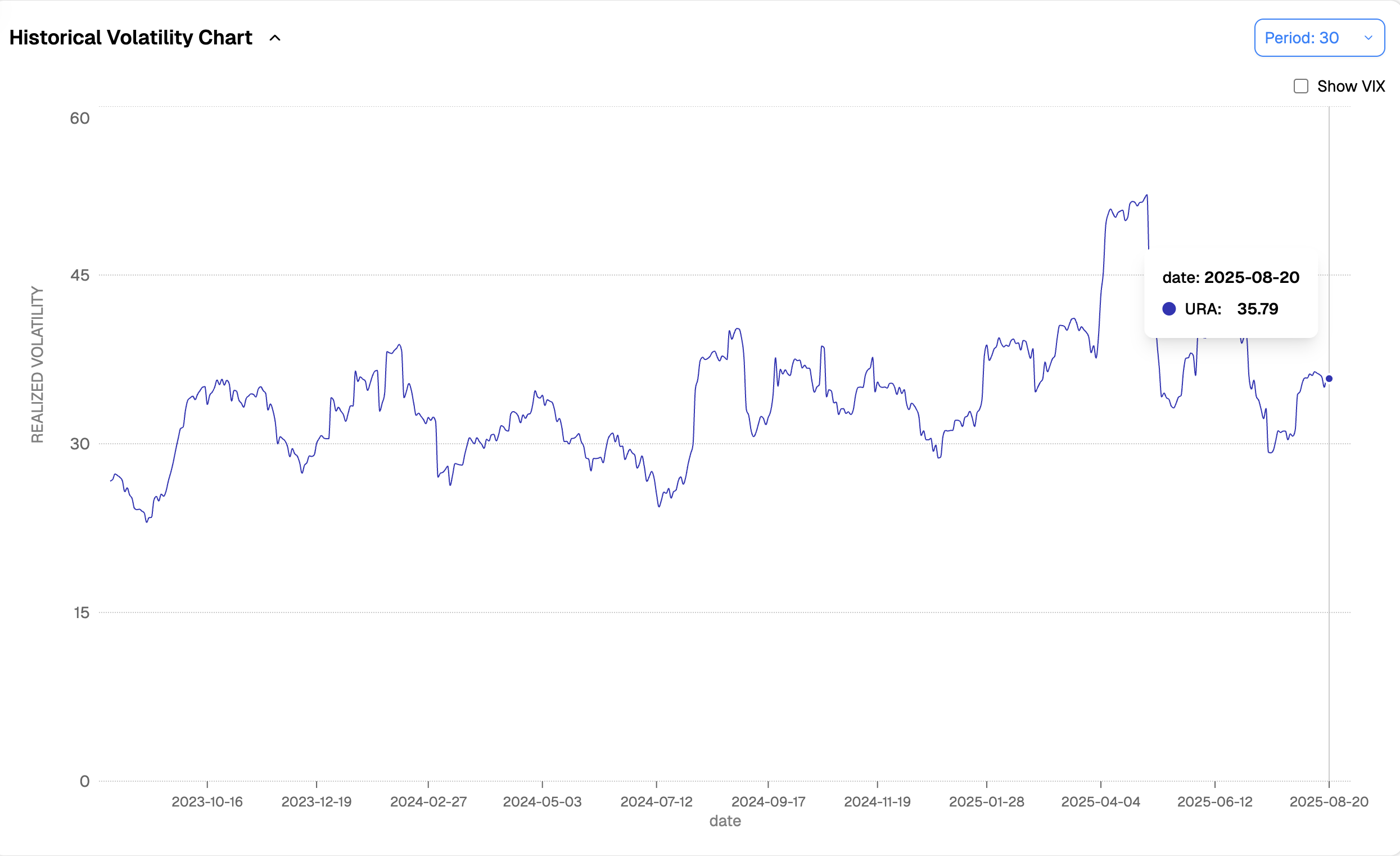The image size is (1400, 856).
Task: Click the highlighted data point on 2025-08-20
Action: point(1329,379)
